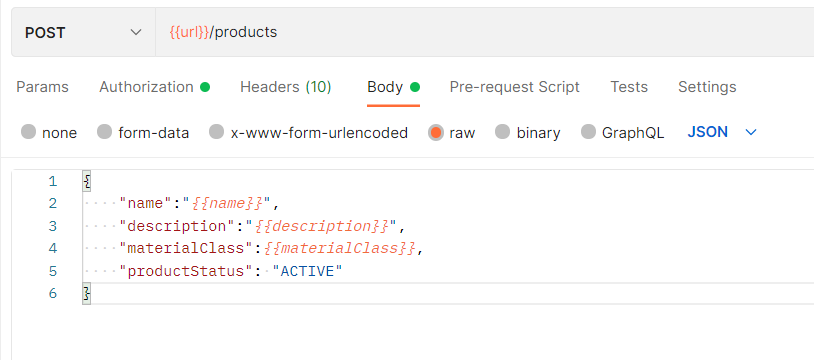814x360 pixels.
Task: Click the "name" key on line 2
Action: coord(145,203)
